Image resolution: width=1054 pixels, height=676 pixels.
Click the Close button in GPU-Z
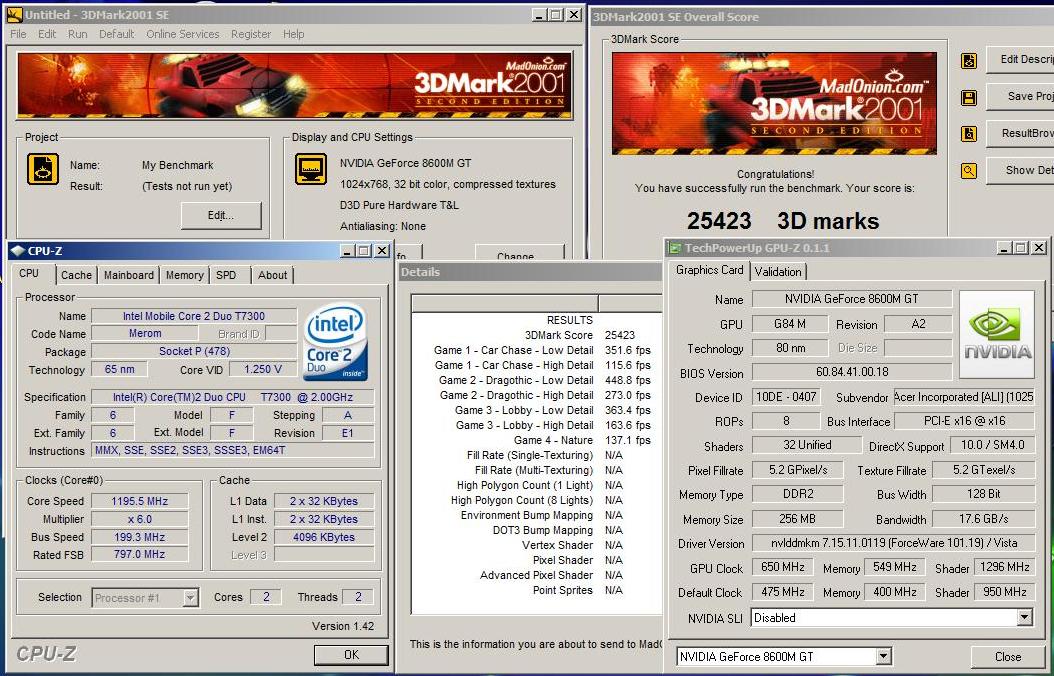tap(1008, 657)
